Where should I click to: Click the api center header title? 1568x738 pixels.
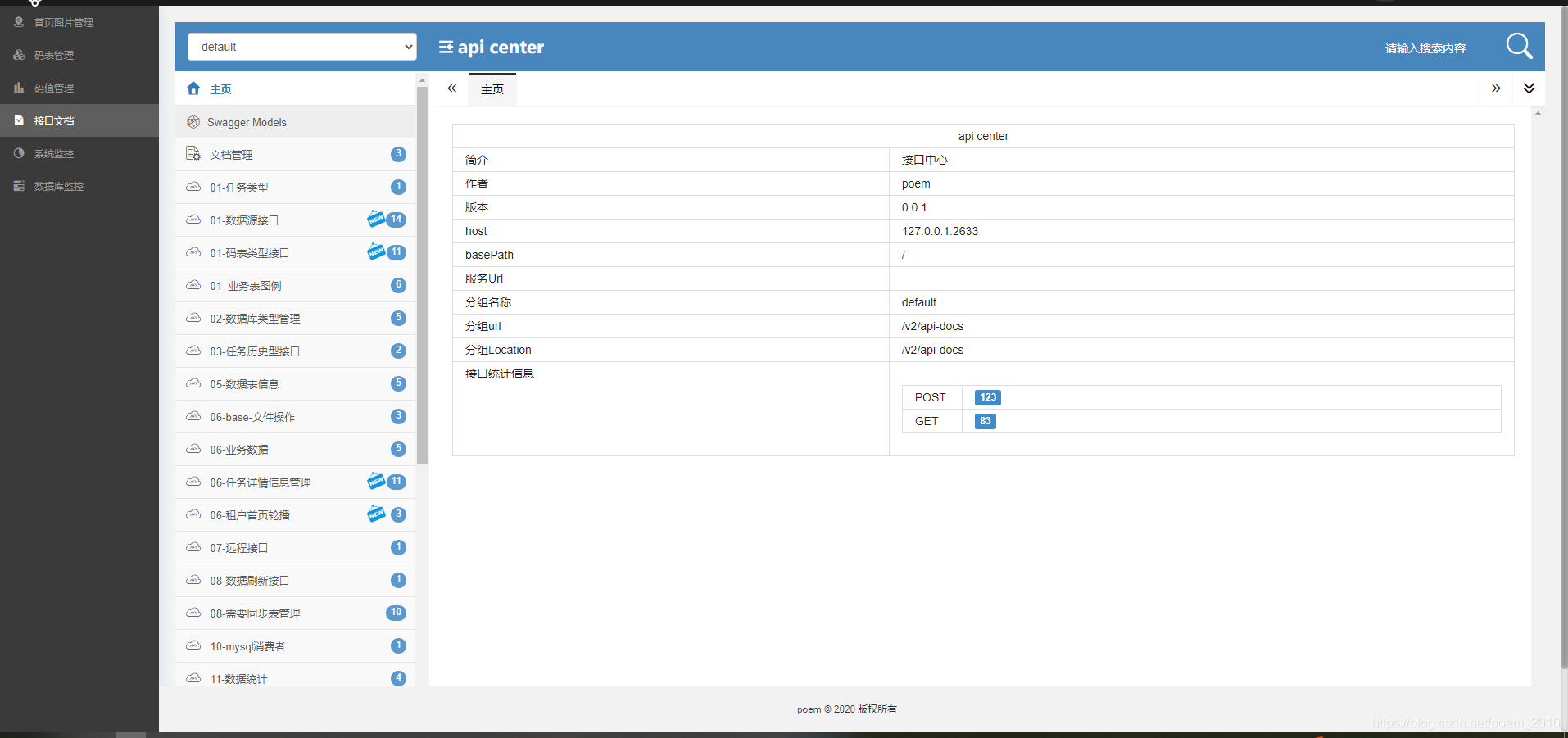pos(501,48)
